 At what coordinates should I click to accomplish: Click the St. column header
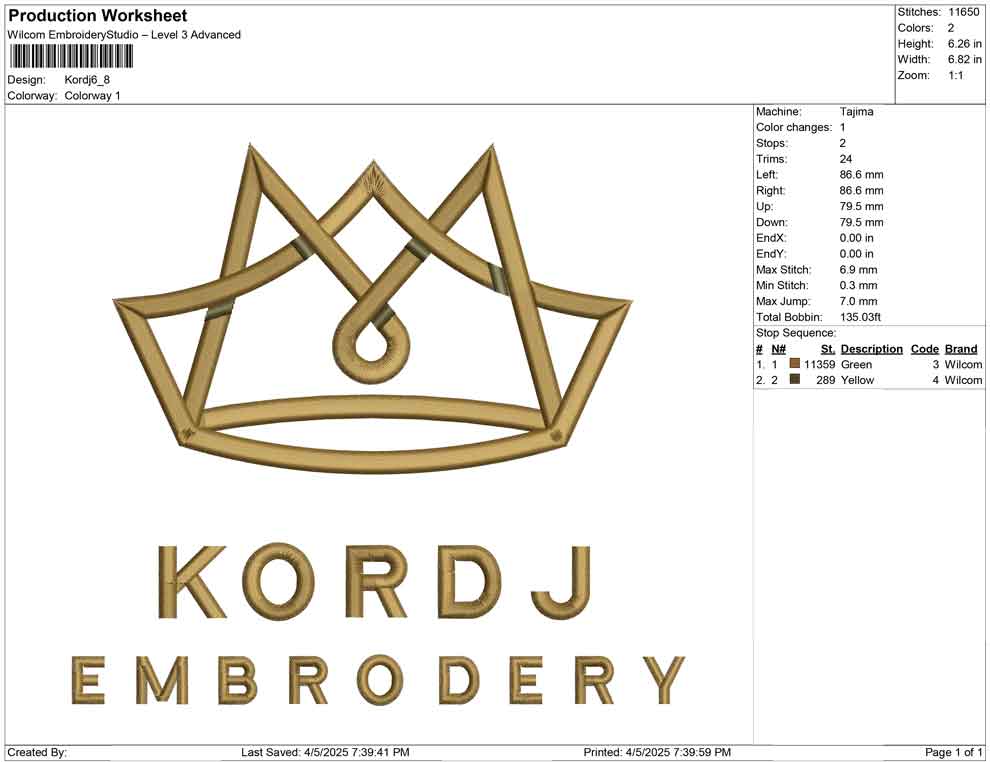(x=826, y=348)
